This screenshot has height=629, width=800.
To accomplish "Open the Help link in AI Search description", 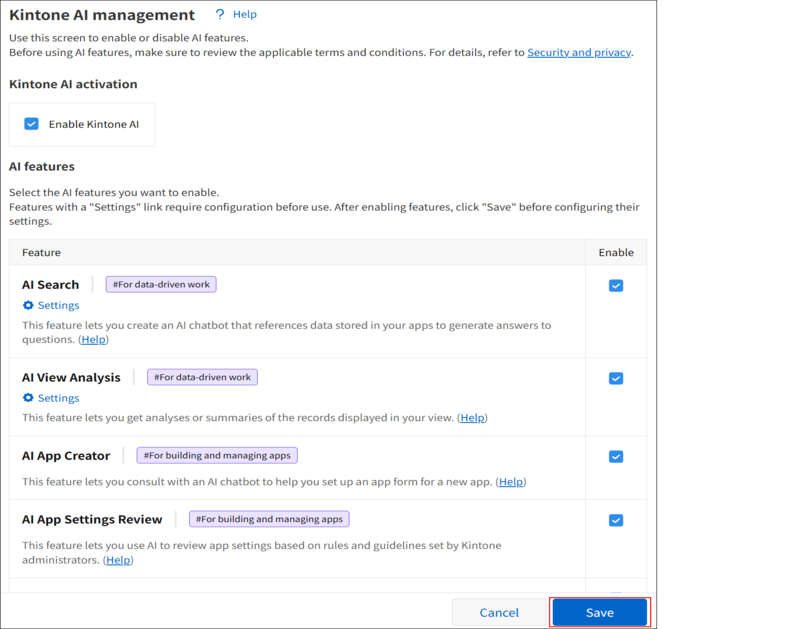I will 93,339.
